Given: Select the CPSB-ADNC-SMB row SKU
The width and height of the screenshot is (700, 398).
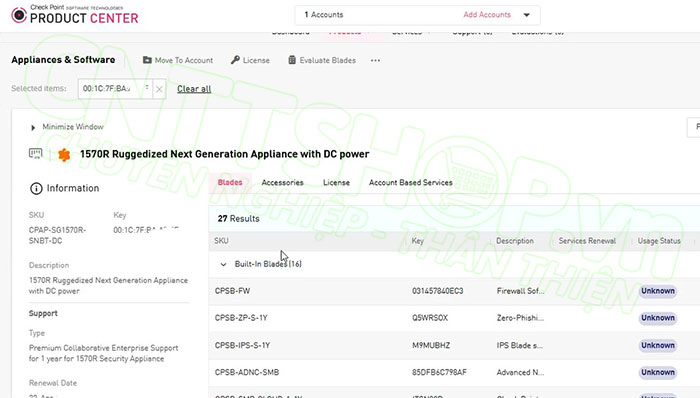Looking at the screenshot, I should click(x=247, y=372).
